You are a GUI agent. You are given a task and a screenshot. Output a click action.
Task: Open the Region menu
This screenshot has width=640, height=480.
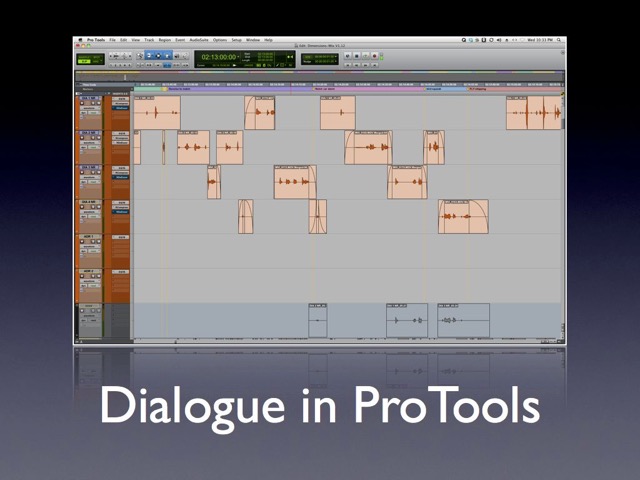click(164, 40)
